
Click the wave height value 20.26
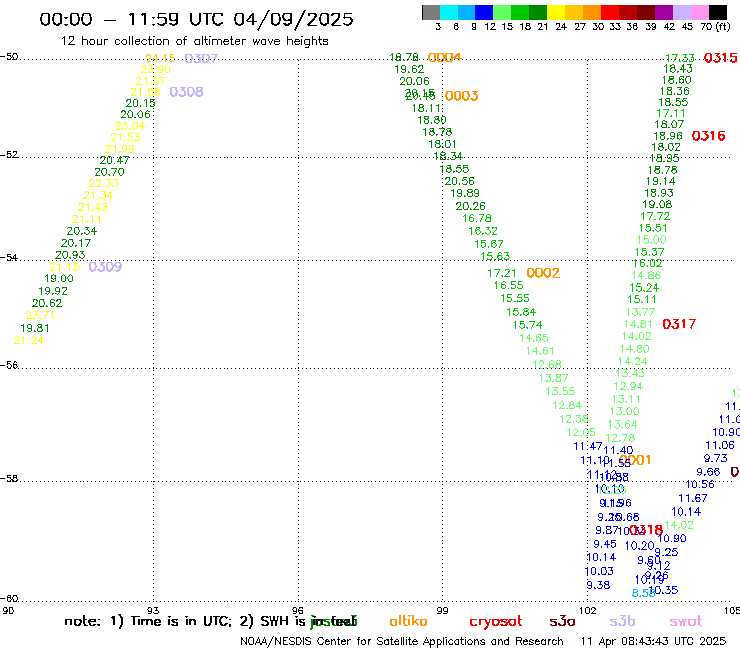tap(471, 206)
